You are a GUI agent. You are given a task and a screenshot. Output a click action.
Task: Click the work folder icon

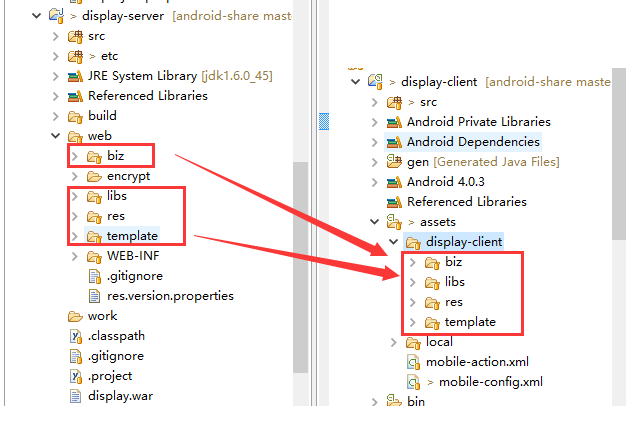click(x=75, y=316)
